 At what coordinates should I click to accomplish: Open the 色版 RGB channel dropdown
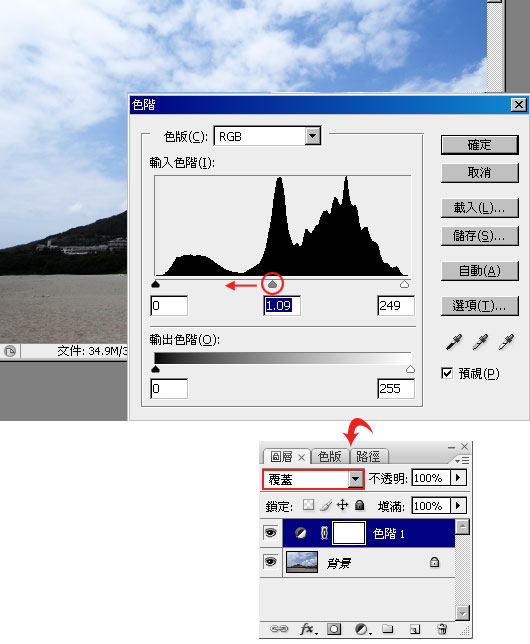coord(313,136)
